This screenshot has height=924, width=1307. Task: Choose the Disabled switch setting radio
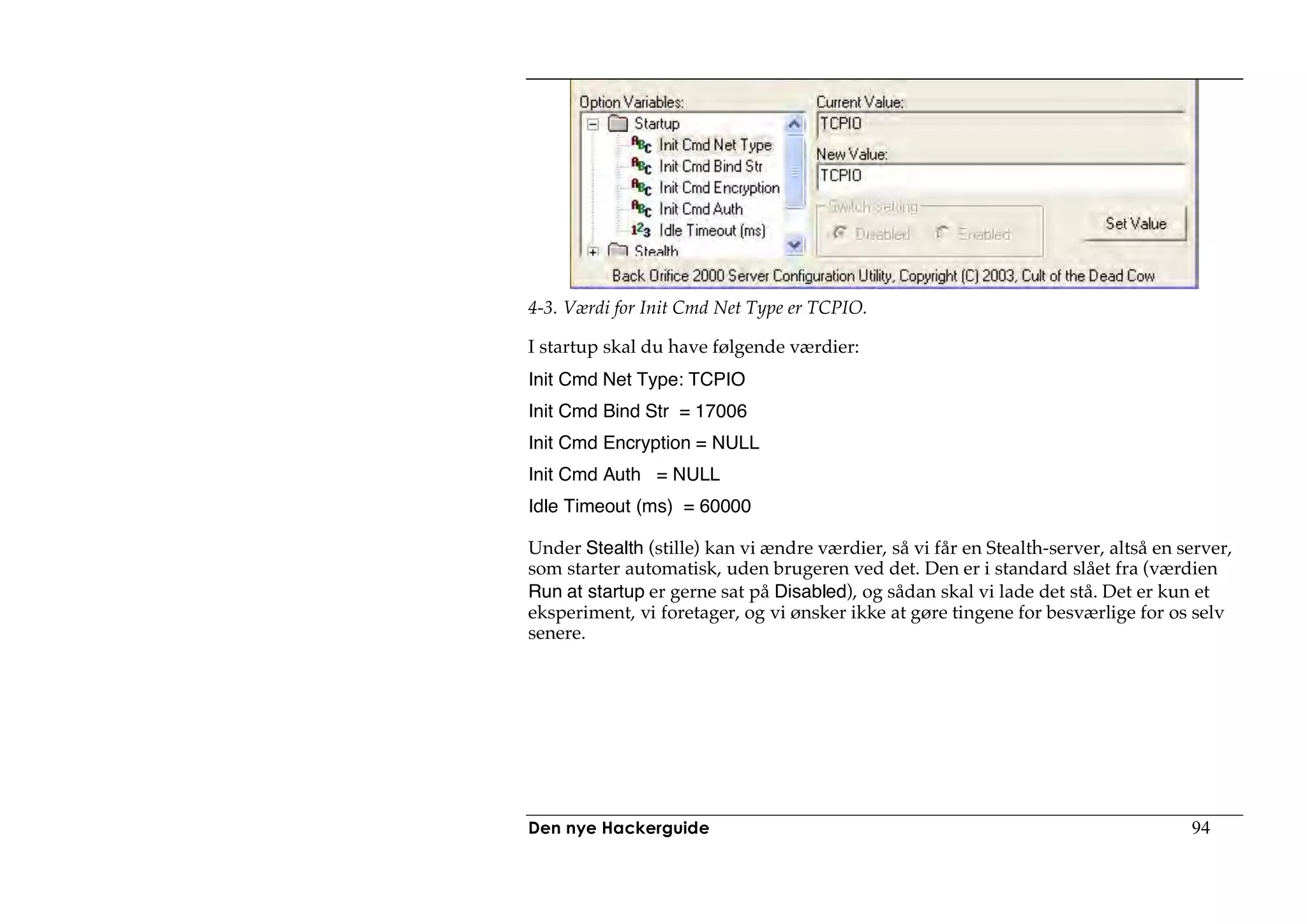coord(872,234)
